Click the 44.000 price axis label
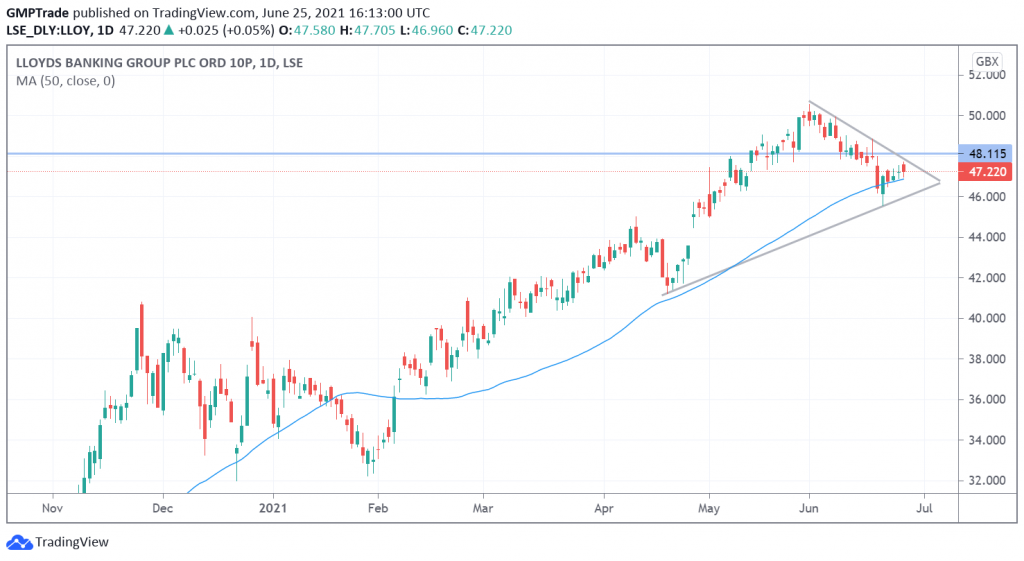The width and height of the screenshot is (1024, 561). [x=987, y=237]
